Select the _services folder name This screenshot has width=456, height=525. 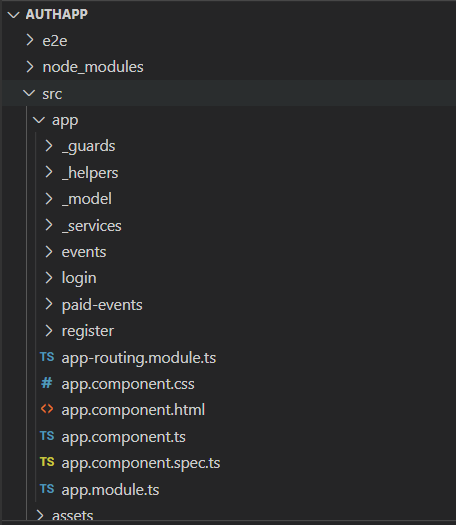pos(92,226)
